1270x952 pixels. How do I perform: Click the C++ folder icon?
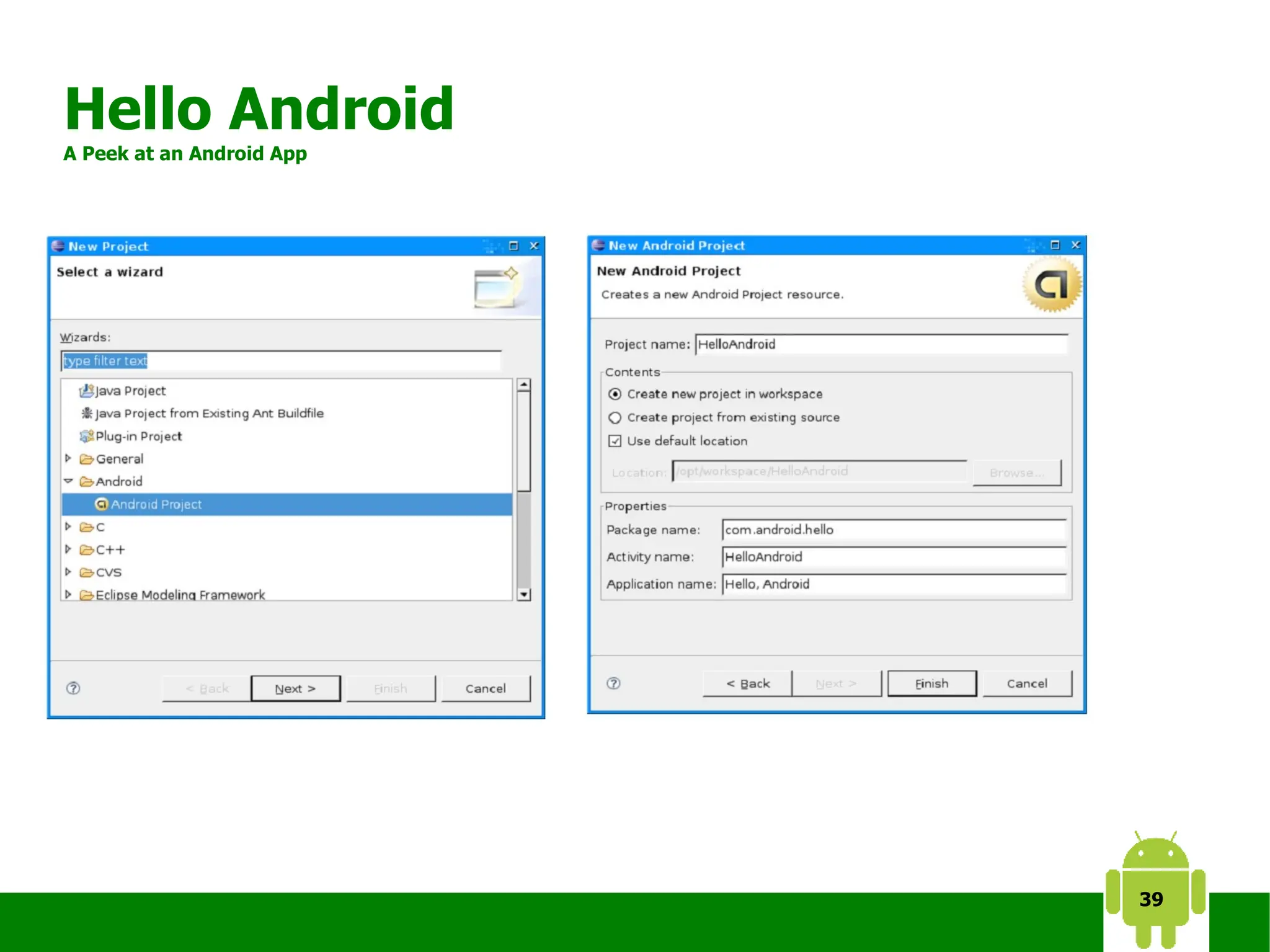[x=87, y=549]
